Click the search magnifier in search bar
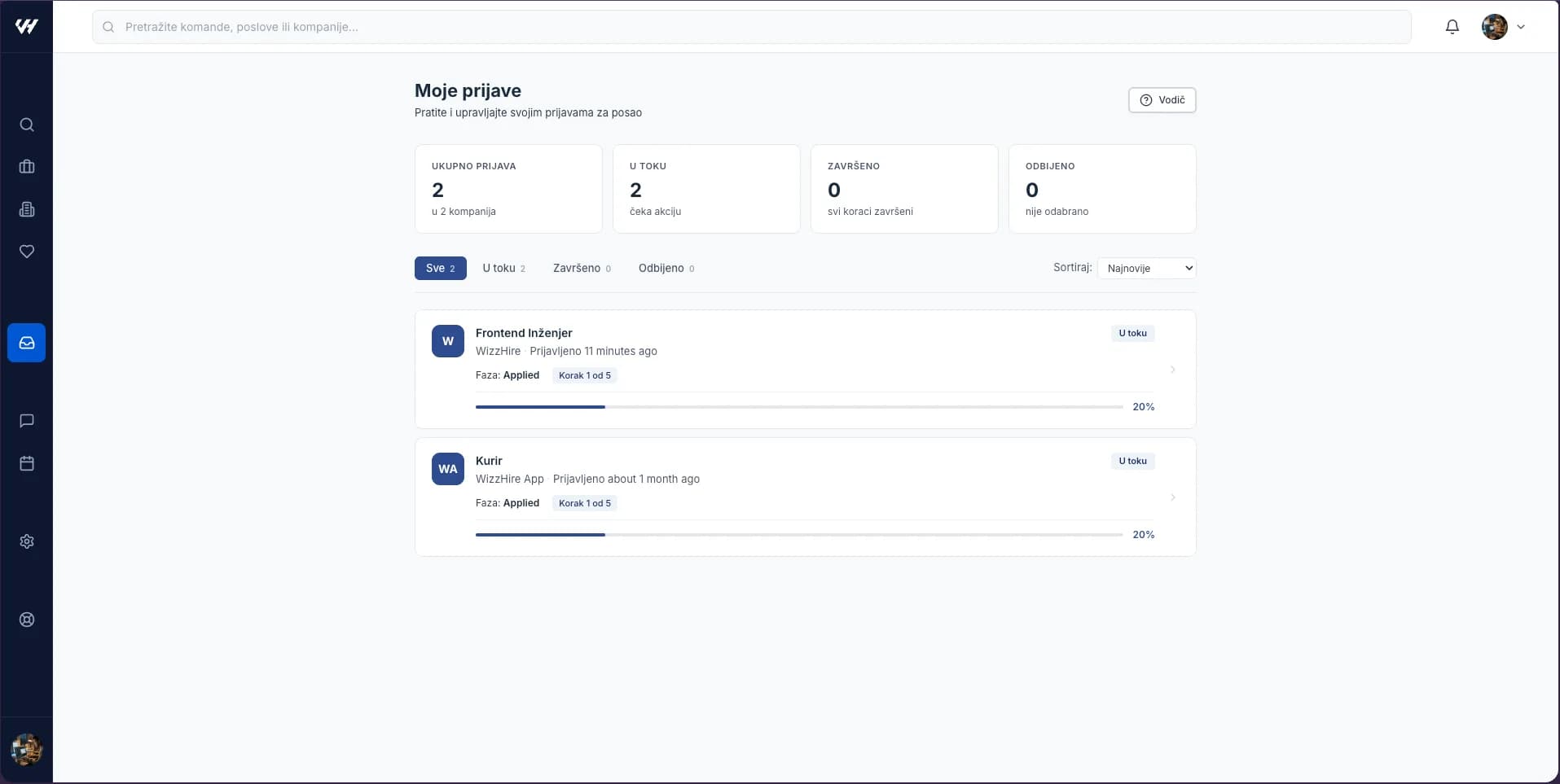Image resolution: width=1560 pixels, height=784 pixels. point(108,27)
